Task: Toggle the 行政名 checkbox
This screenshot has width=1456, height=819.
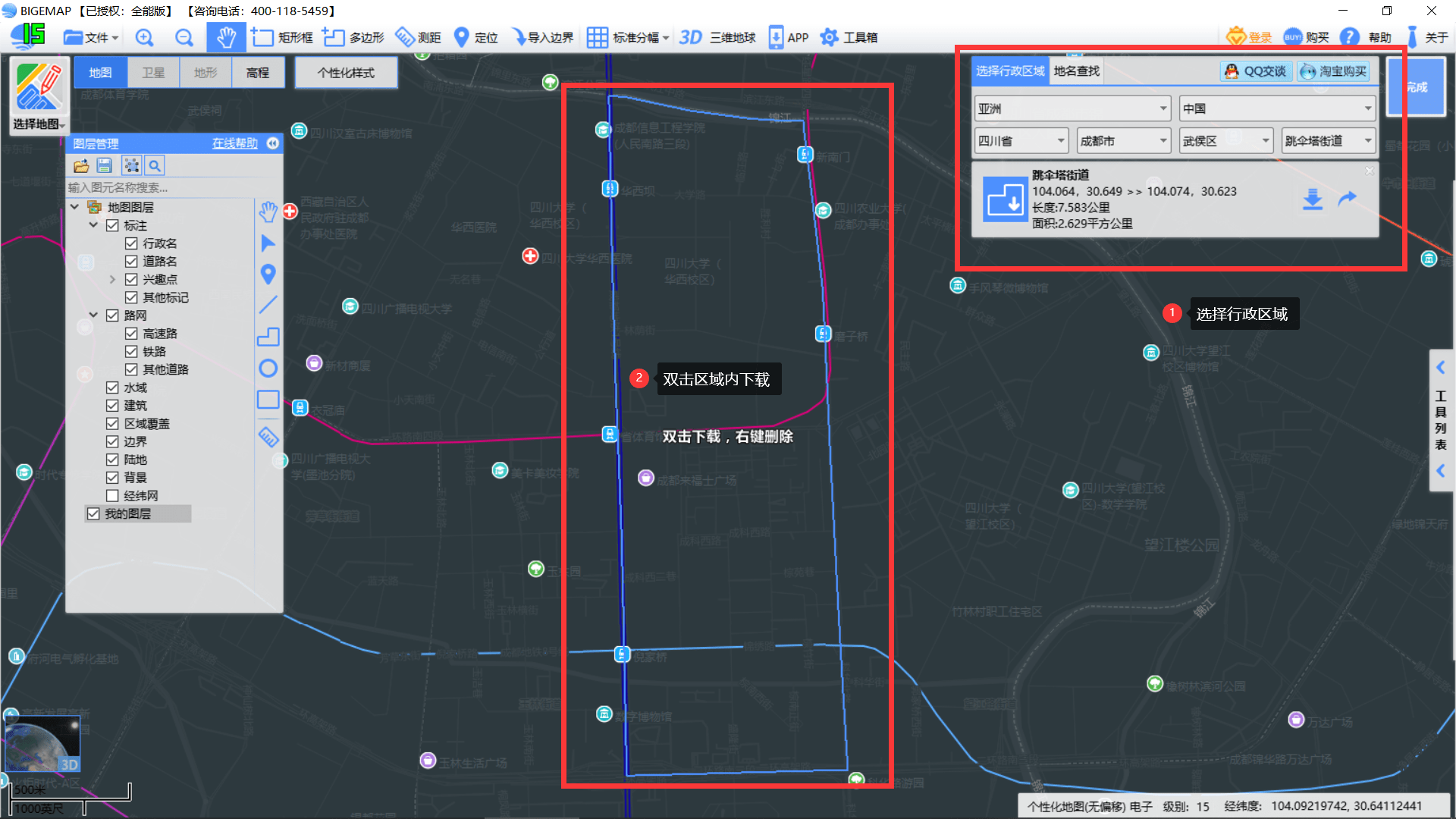Action: pyautogui.click(x=131, y=243)
